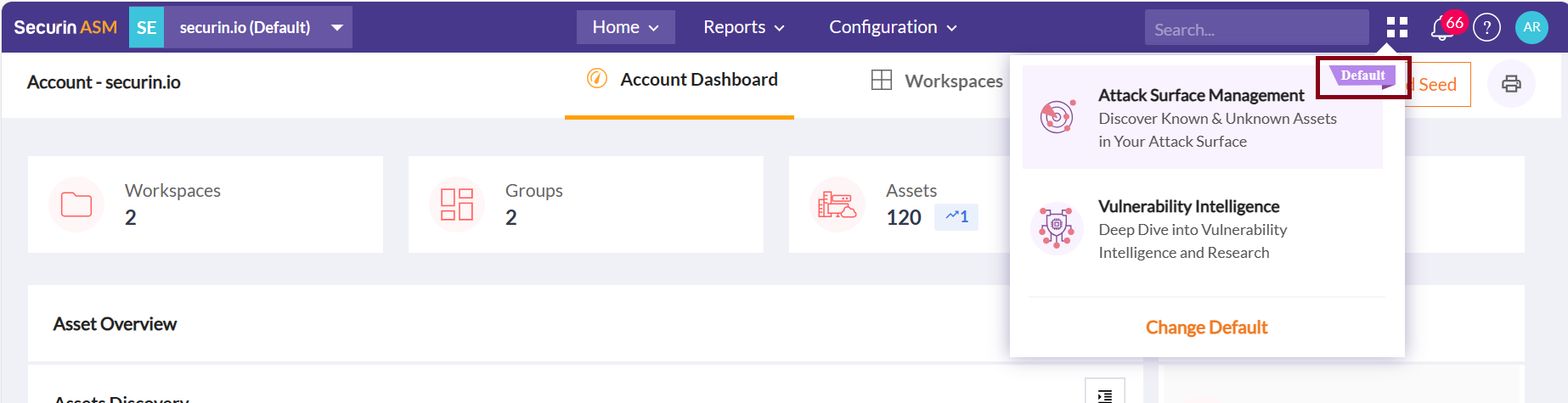Click the Change Default link
This screenshot has width=1568, height=403.
[x=1206, y=327]
